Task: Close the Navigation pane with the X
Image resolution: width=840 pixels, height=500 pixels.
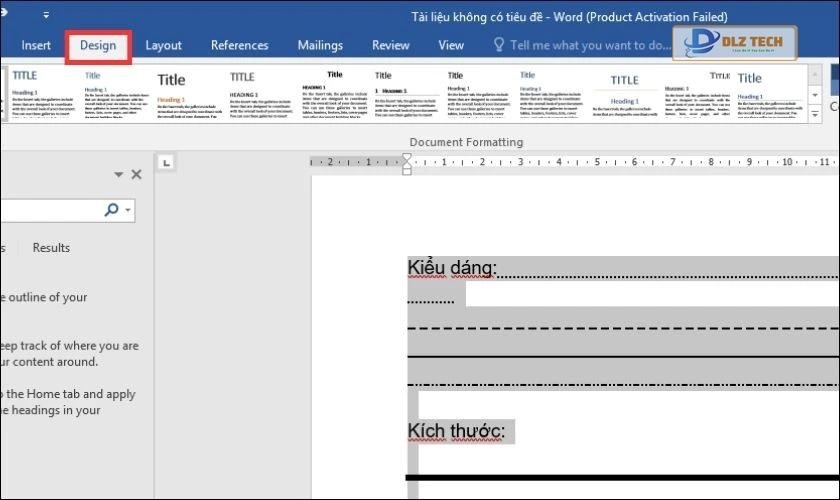Action: point(137,174)
